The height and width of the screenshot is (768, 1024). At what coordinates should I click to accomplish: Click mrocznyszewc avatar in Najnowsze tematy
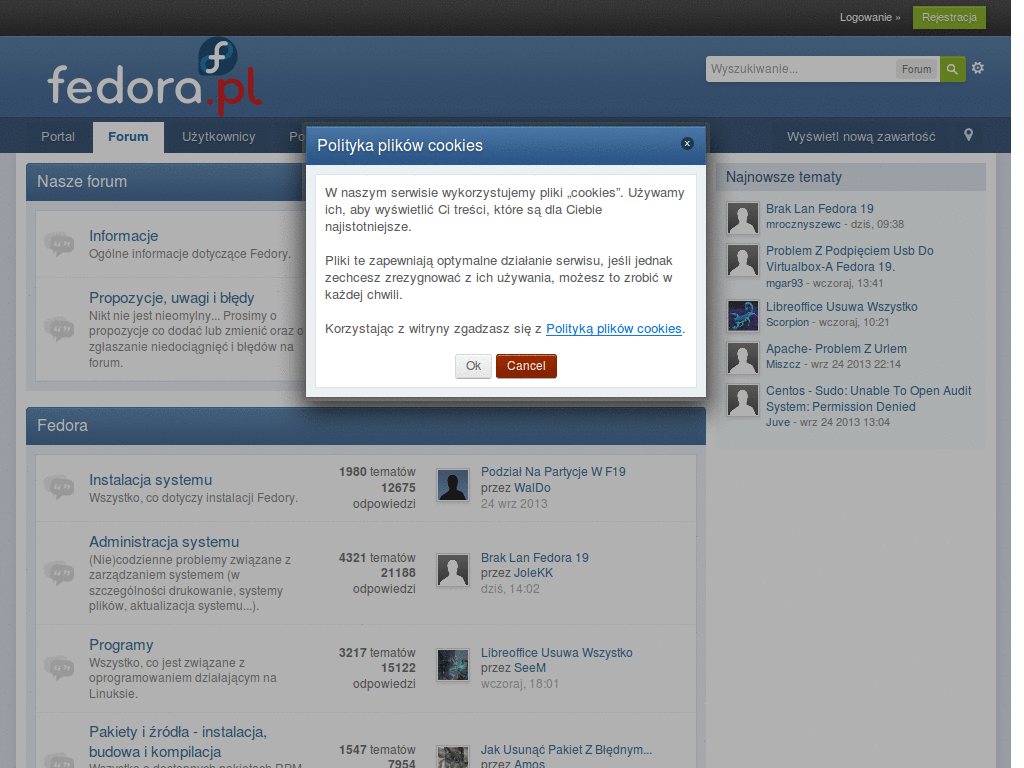(743, 218)
